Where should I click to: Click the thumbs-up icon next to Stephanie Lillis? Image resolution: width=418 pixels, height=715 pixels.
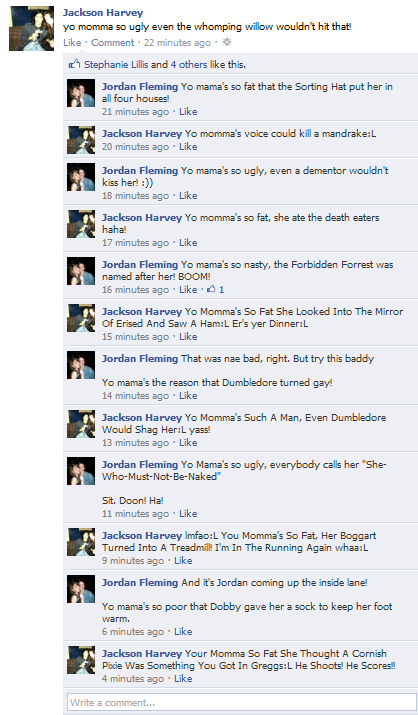tap(74, 64)
